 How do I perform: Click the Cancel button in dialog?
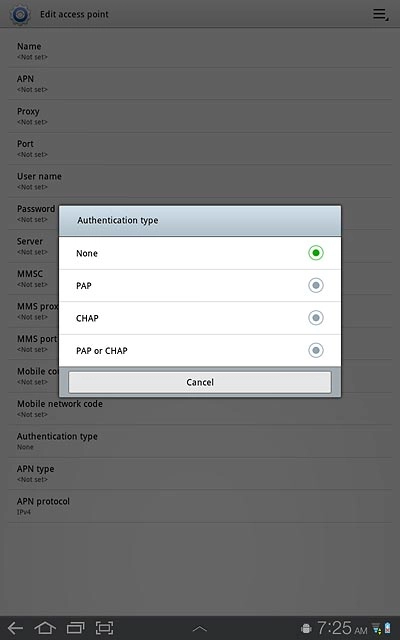pyautogui.click(x=200, y=382)
